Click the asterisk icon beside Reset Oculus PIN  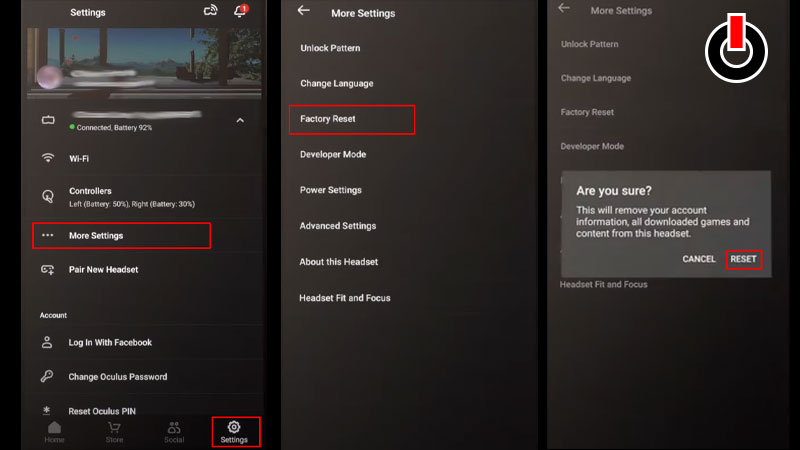46,410
